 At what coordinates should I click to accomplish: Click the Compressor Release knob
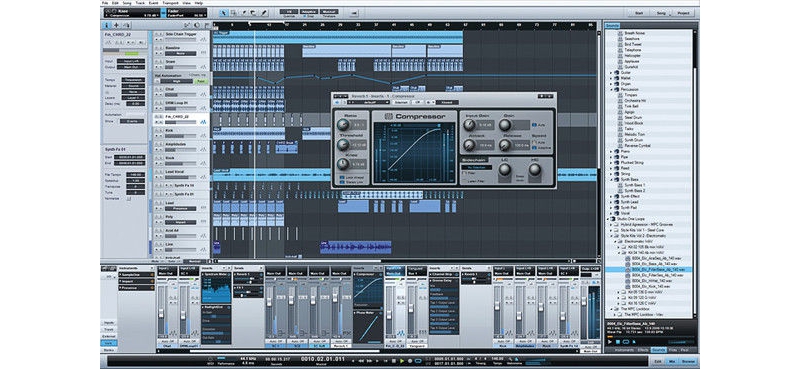[x=505, y=145]
